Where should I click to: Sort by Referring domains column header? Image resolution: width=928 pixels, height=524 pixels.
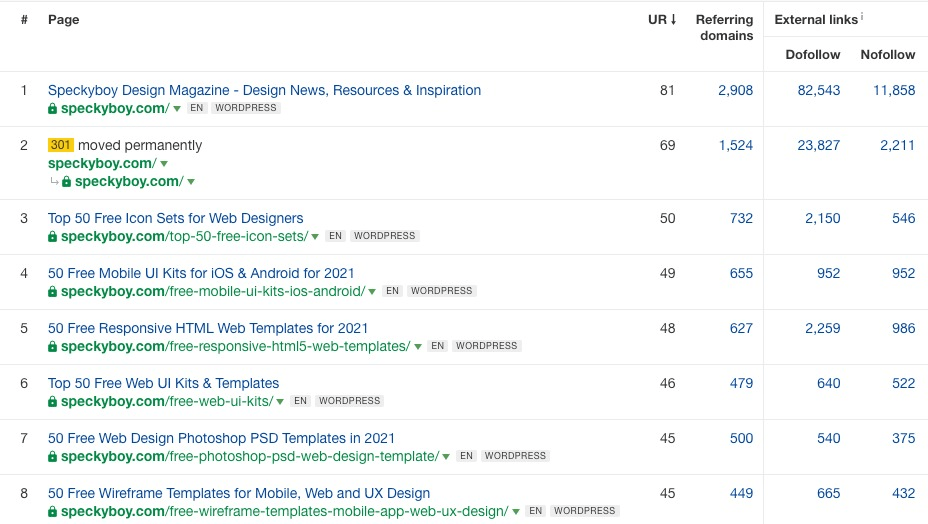point(724,27)
